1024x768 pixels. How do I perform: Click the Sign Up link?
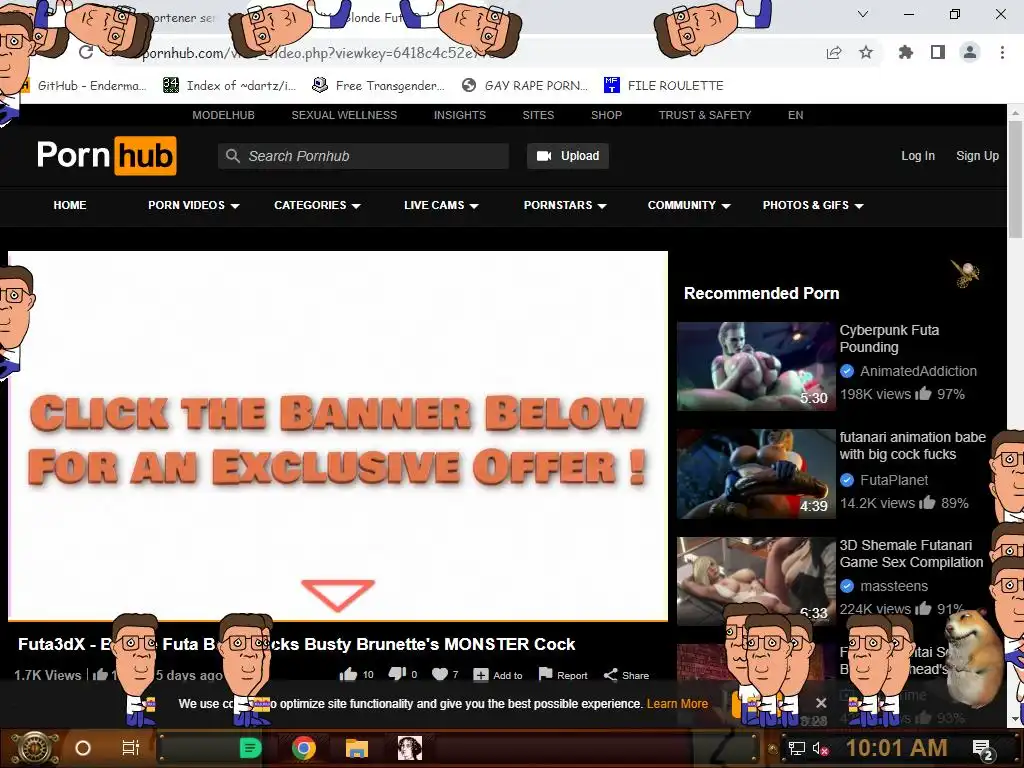[978, 155]
